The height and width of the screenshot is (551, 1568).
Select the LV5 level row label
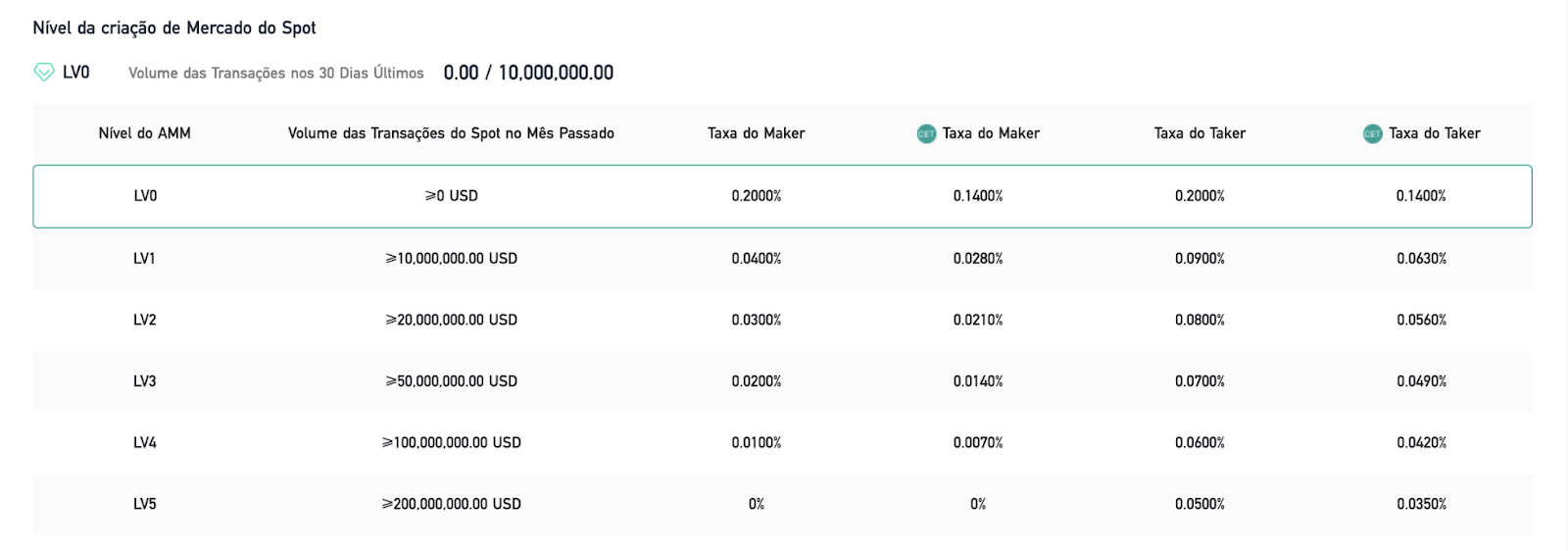145,504
